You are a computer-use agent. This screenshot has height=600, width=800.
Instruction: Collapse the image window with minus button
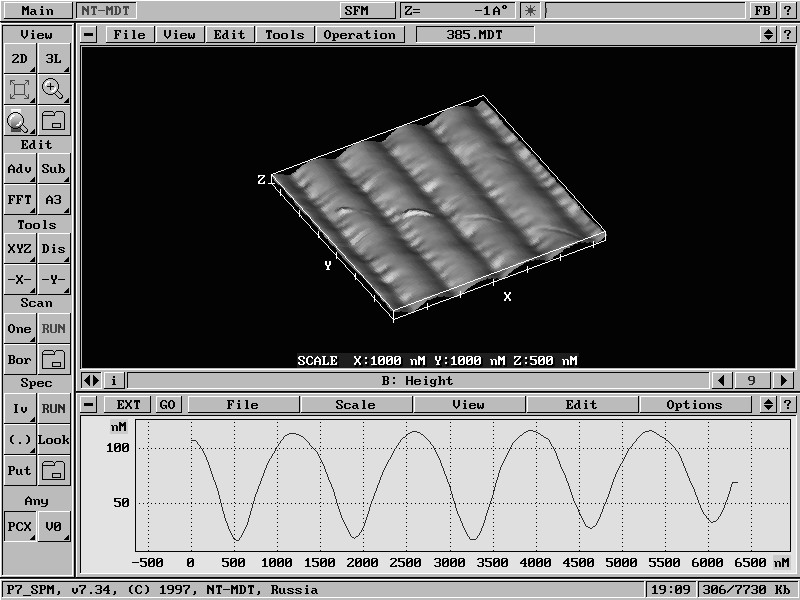tap(90, 34)
